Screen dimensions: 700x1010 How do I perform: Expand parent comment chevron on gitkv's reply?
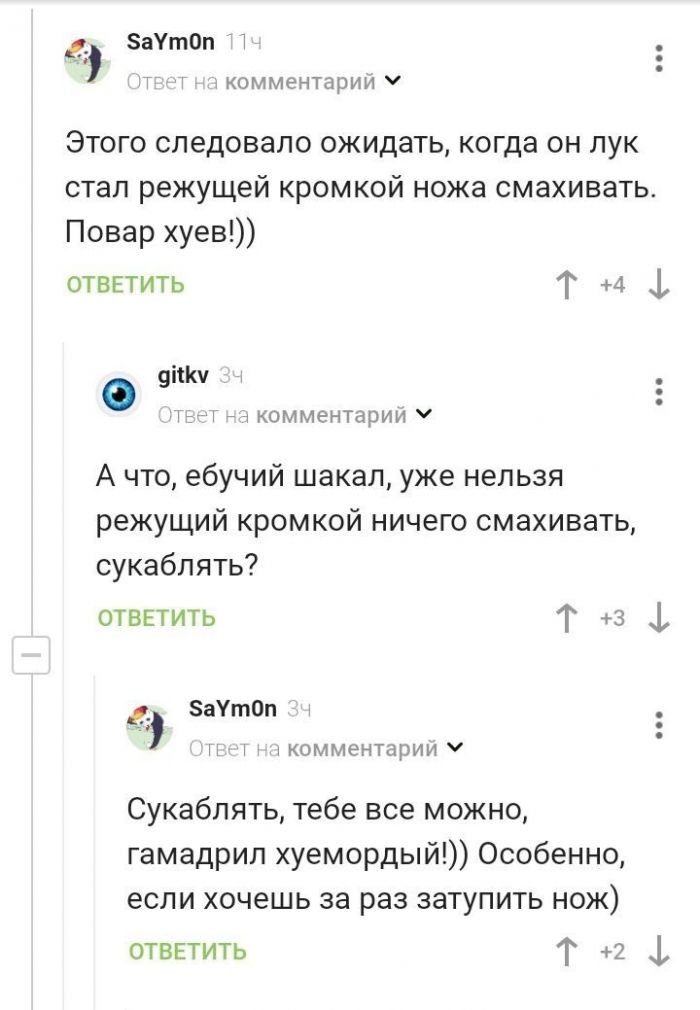pos(424,414)
